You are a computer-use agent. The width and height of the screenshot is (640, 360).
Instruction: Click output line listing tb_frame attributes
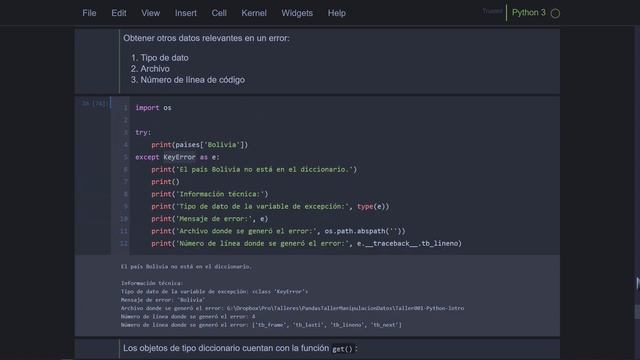click(x=261, y=325)
